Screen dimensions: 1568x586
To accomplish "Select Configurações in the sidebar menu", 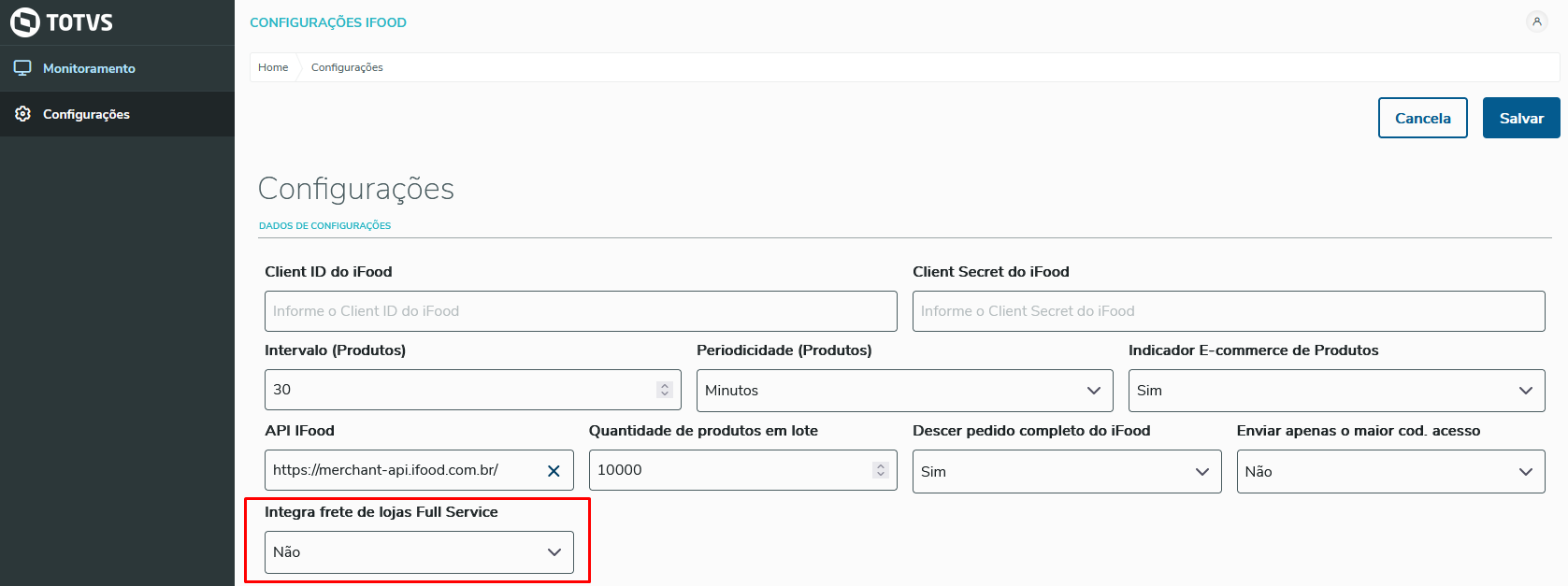I will pyautogui.click(x=86, y=114).
